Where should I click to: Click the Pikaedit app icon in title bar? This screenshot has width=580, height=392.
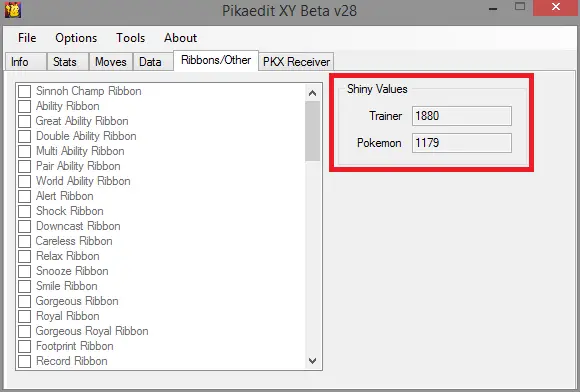click(13, 10)
